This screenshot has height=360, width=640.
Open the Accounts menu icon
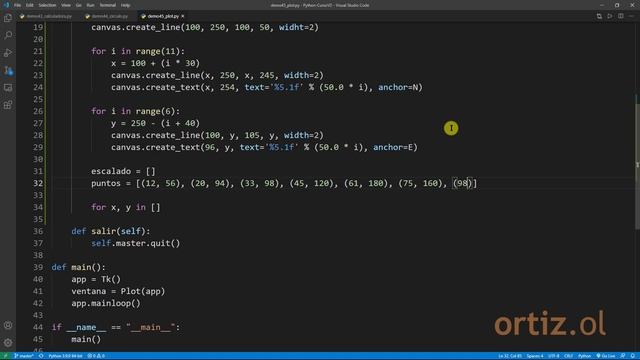coord(8,325)
